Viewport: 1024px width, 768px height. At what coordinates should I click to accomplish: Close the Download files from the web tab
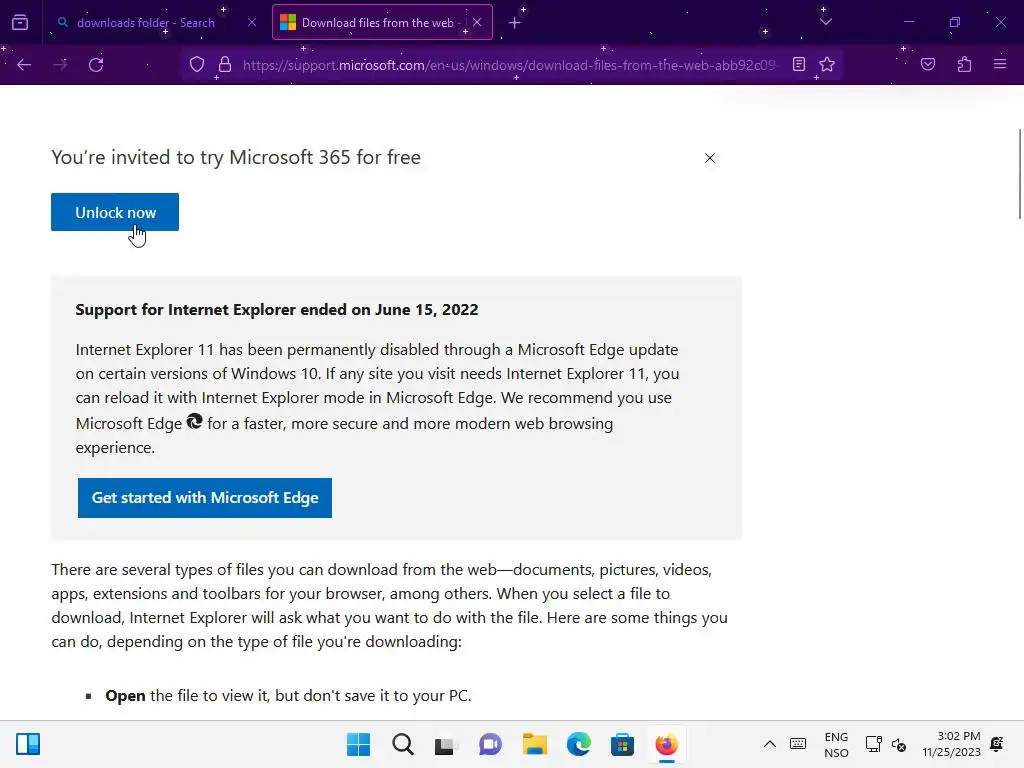point(477,22)
